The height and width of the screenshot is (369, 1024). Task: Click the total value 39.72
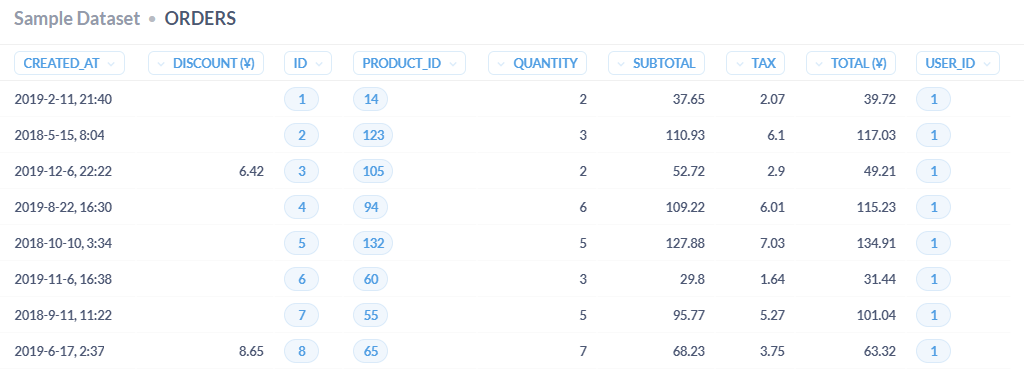pos(880,99)
